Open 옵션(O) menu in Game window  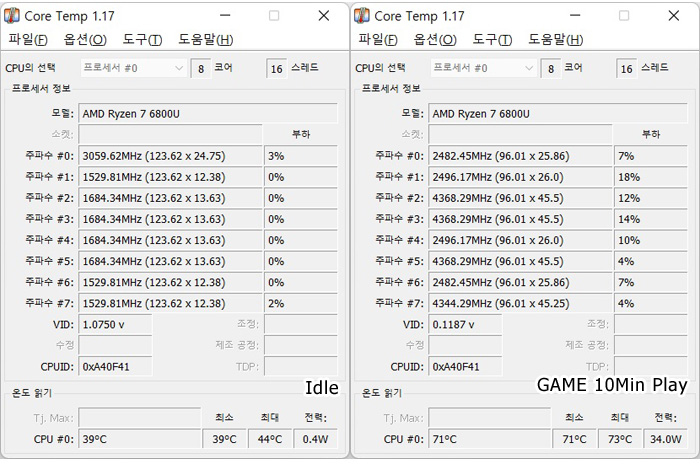point(435,40)
